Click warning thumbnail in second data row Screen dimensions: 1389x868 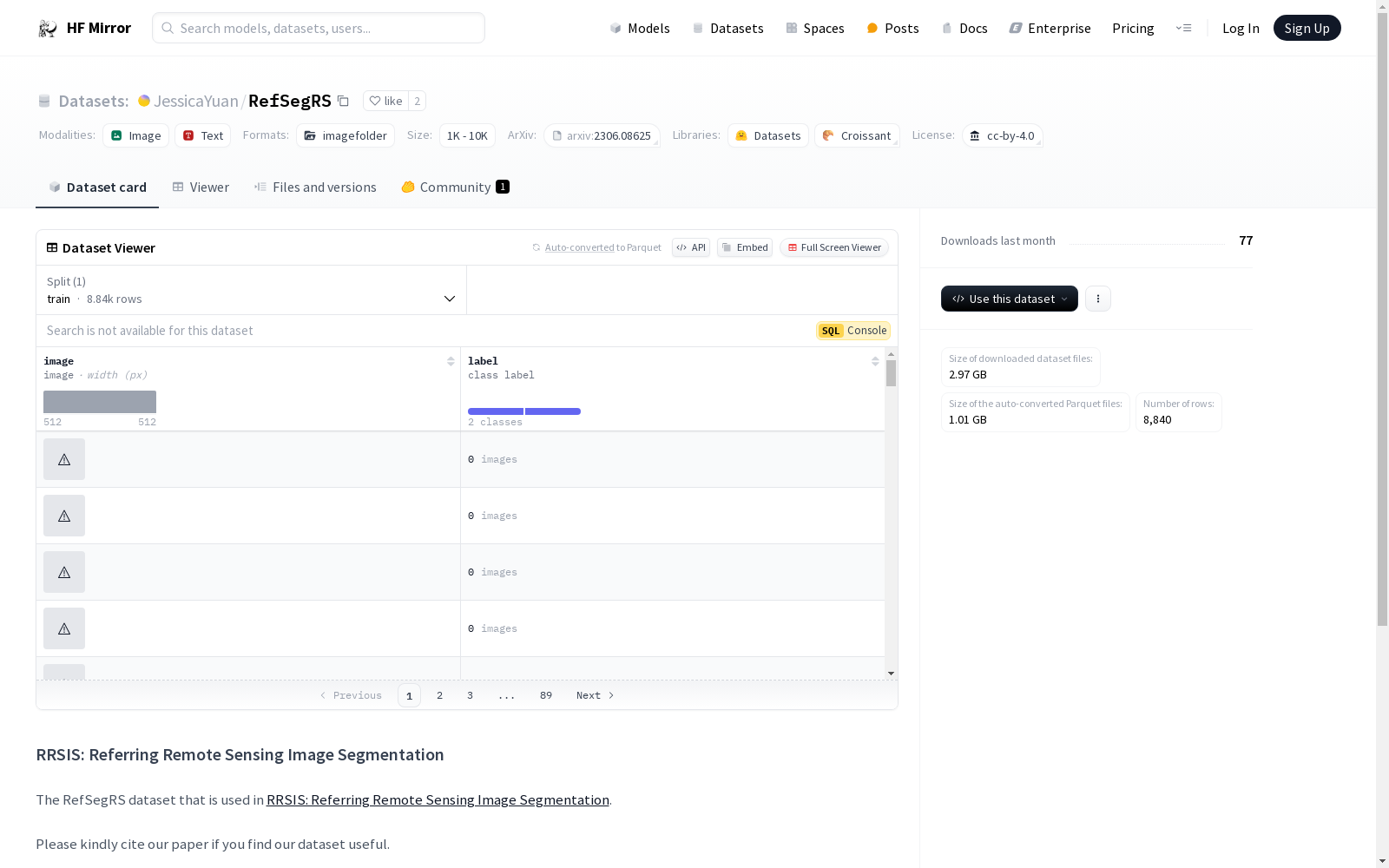64,516
